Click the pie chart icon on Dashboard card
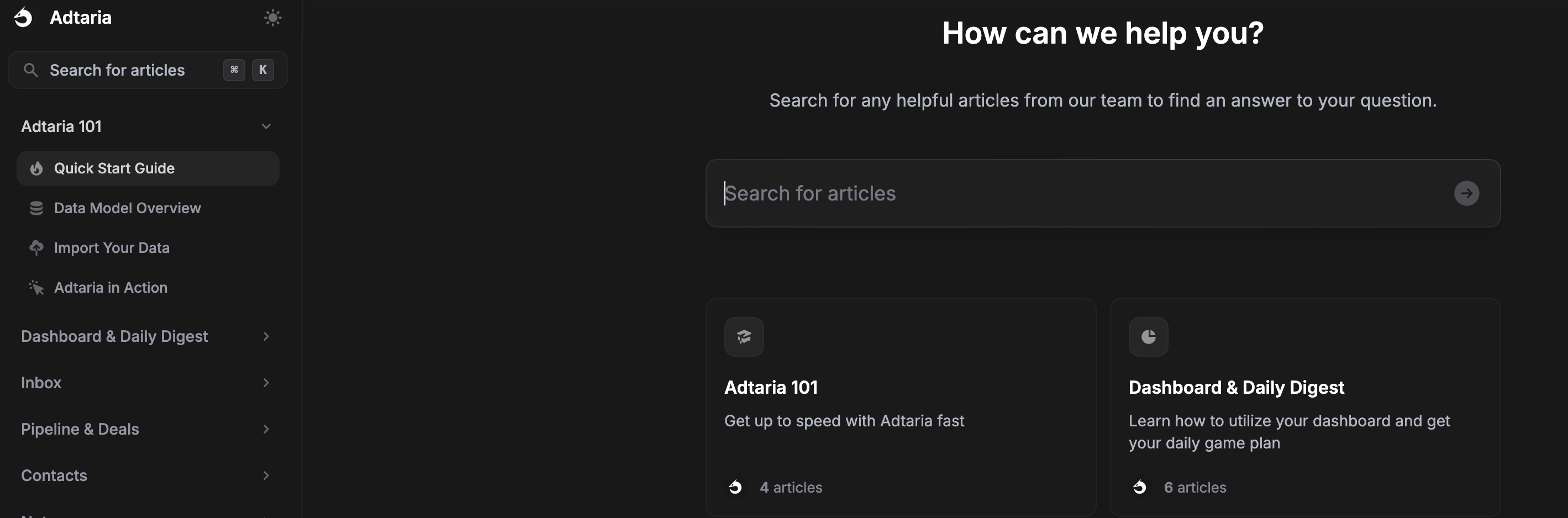Image resolution: width=1568 pixels, height=518 pixels. click(x=1148, y=337)
